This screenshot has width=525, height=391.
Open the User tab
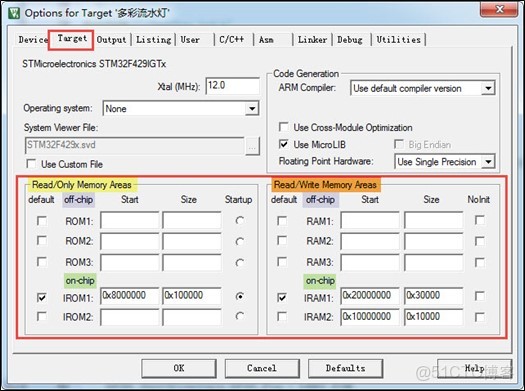(x=190, y=40)
